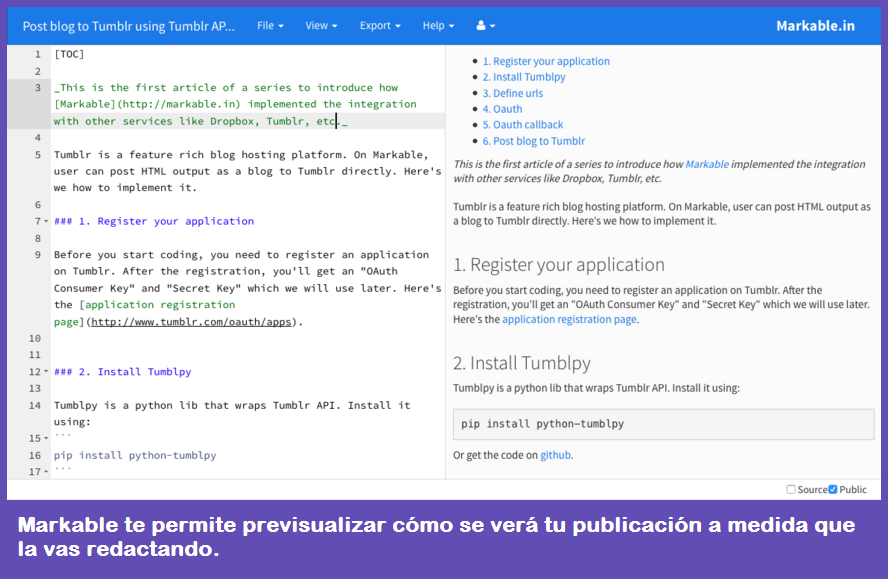Uncheck the Public checkbox
Image resolution: width=888 pixels, height=579 pixels.
(833, 490)
